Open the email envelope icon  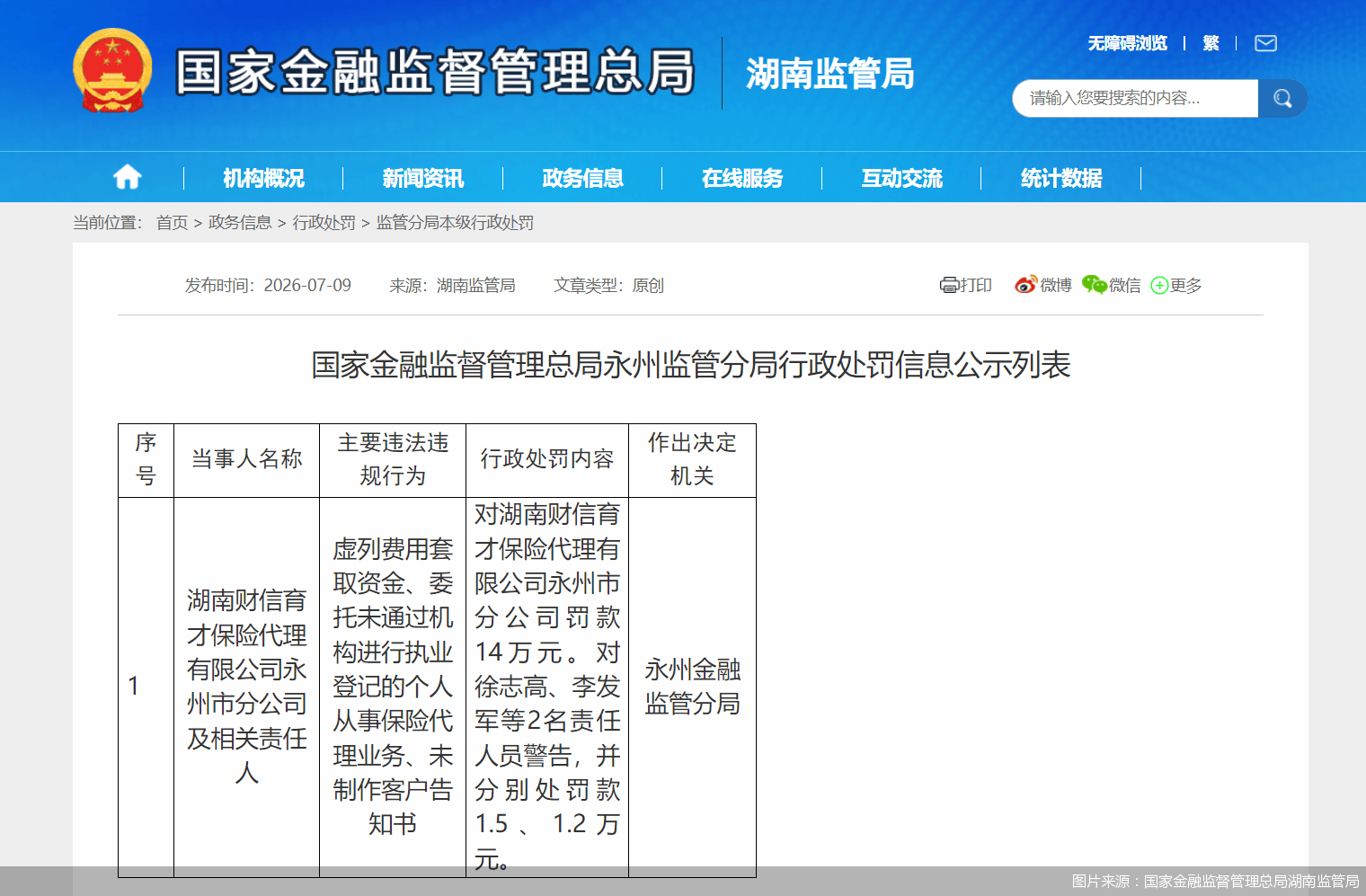(1265, 43)
